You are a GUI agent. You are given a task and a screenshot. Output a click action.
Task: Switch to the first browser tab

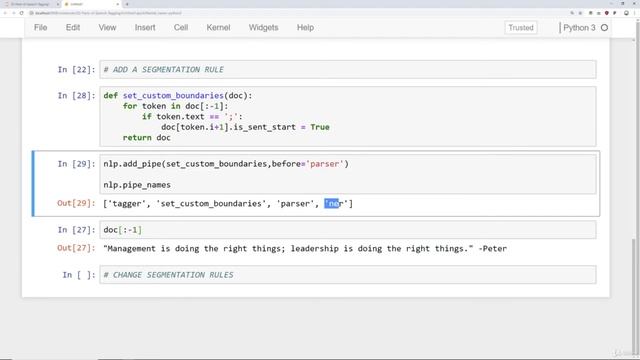pyautogui.click(x=31, y=4)
